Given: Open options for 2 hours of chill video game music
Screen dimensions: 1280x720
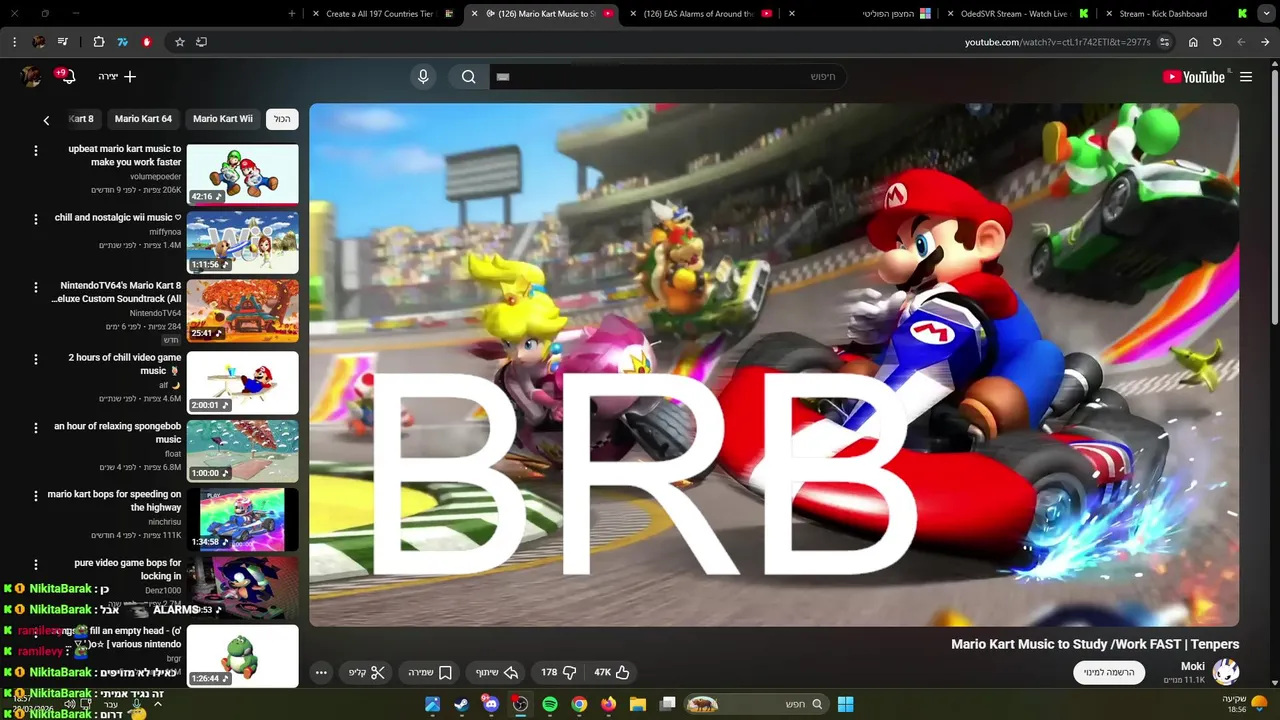Looking at the screenshot, I should coord(36,358).
